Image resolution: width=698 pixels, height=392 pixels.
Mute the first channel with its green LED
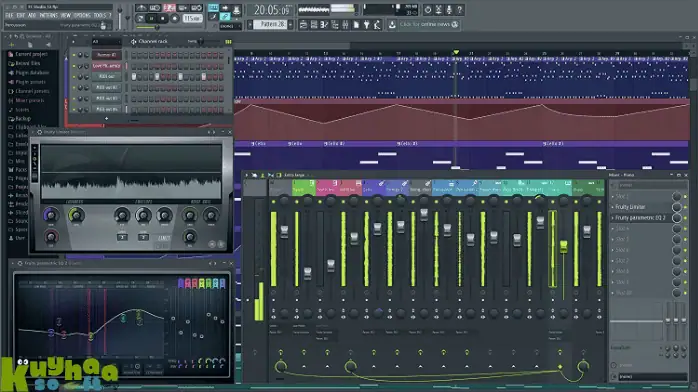(73, 55)
